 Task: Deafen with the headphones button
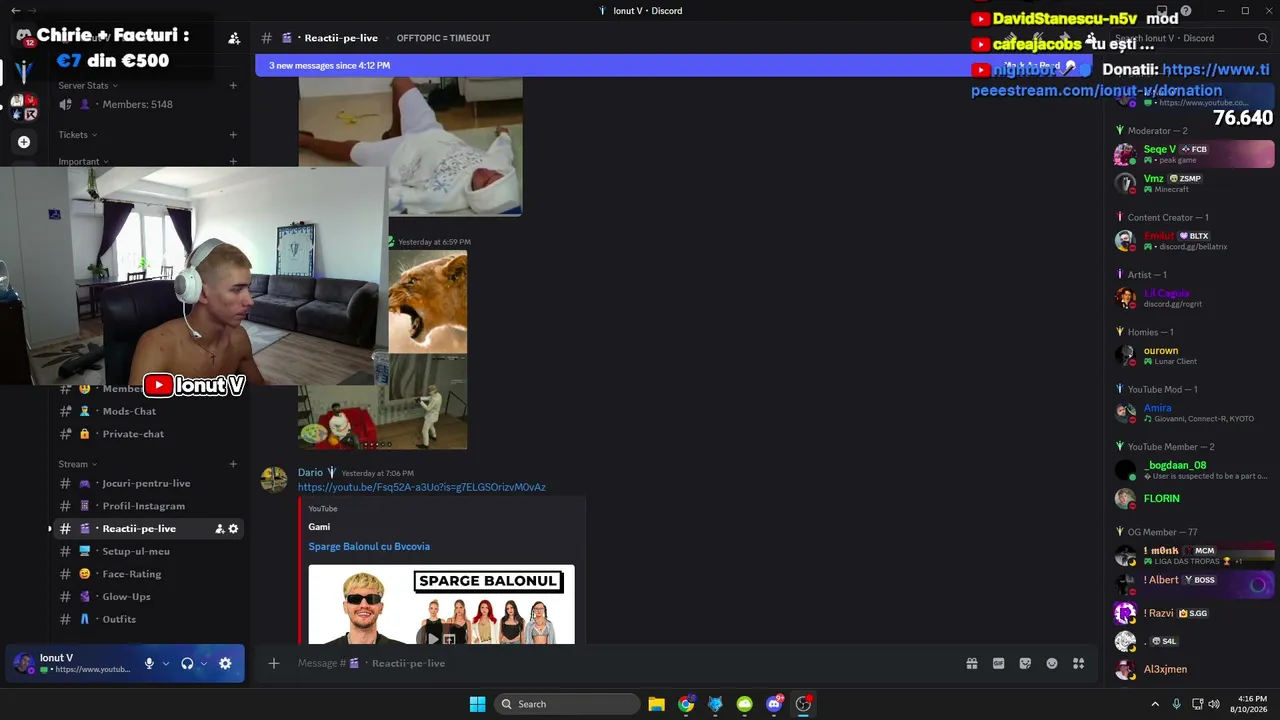pos(187,663)
